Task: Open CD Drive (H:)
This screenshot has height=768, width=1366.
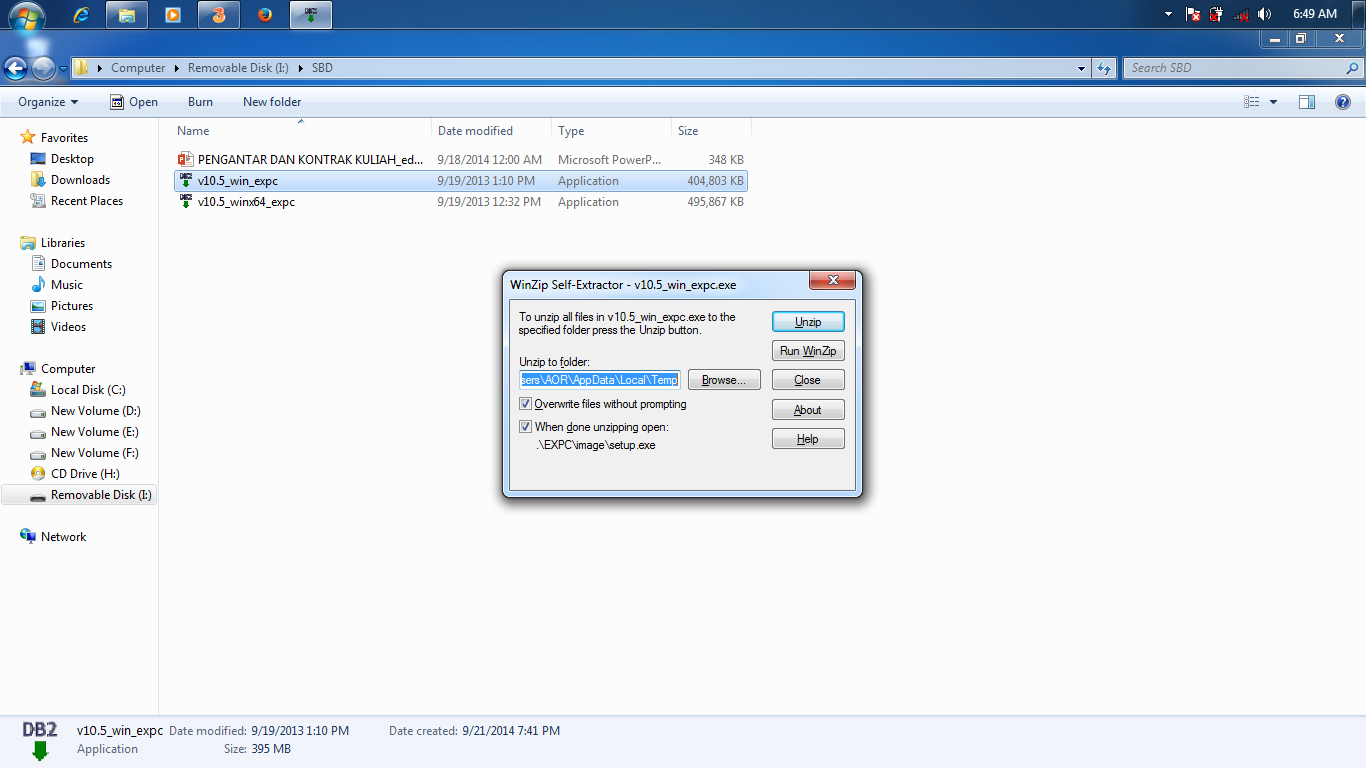Action: pos(85,474)
